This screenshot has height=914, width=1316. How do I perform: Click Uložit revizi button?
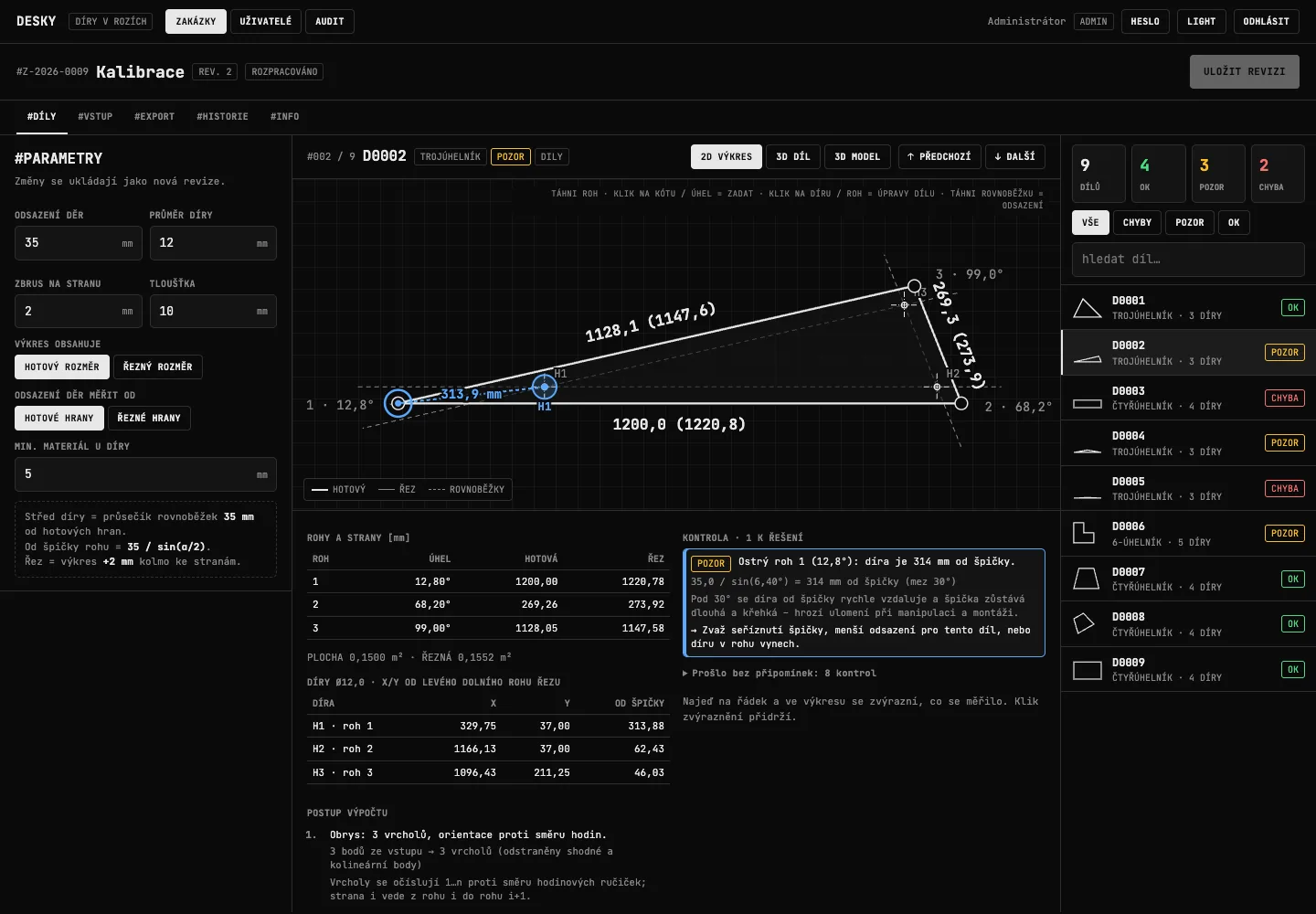(x=1245, y=71)
